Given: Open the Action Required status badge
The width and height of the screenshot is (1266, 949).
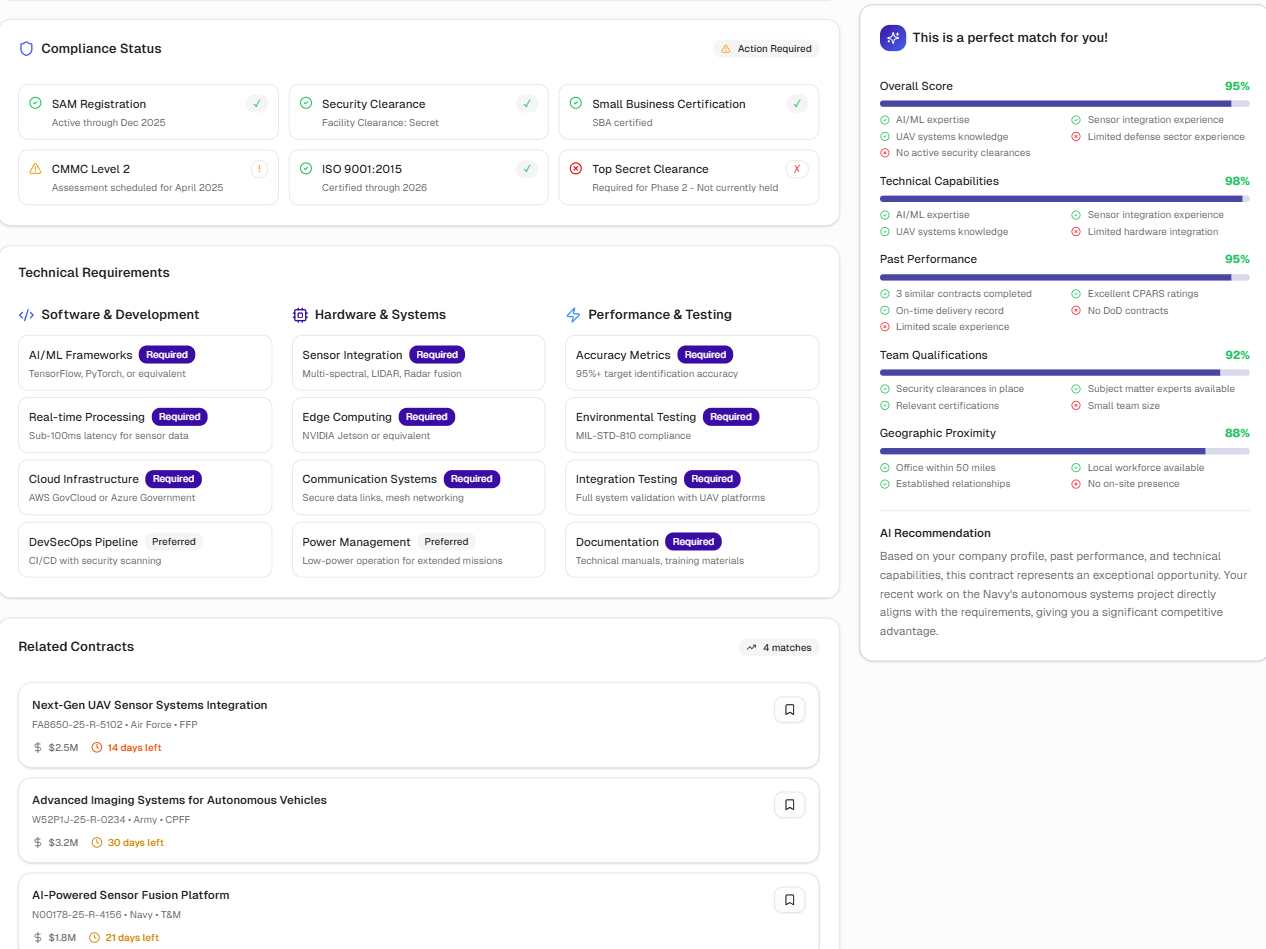Looking at the screenshot, I should [766, 49].
